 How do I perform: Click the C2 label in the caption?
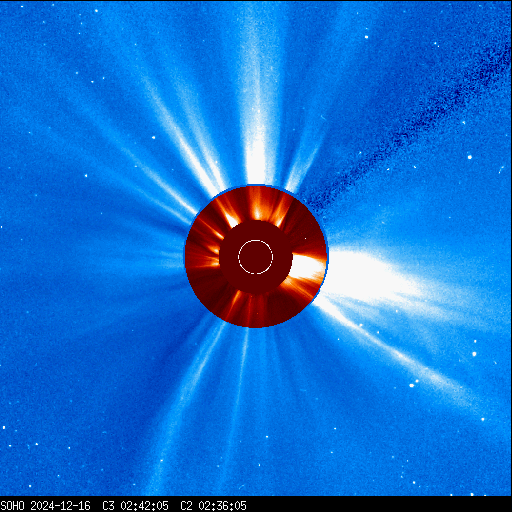tap(186, 506)
